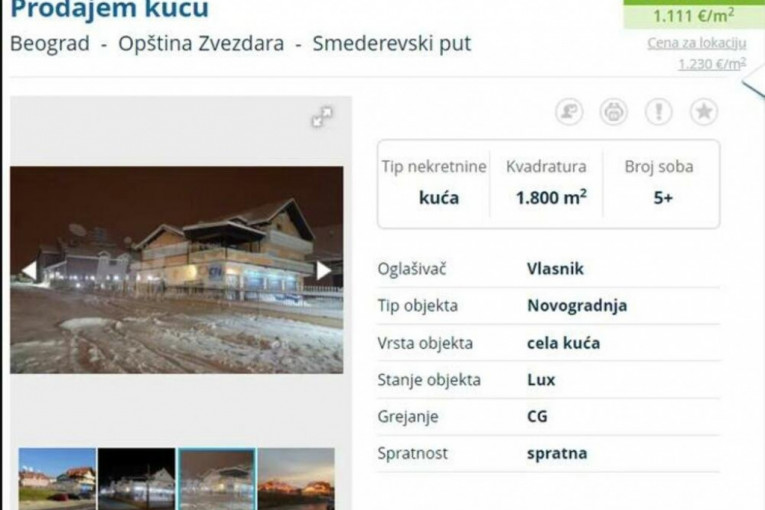Click the 1.230 €/m² location price link
765x510 pixels.
tap(712, 64)
